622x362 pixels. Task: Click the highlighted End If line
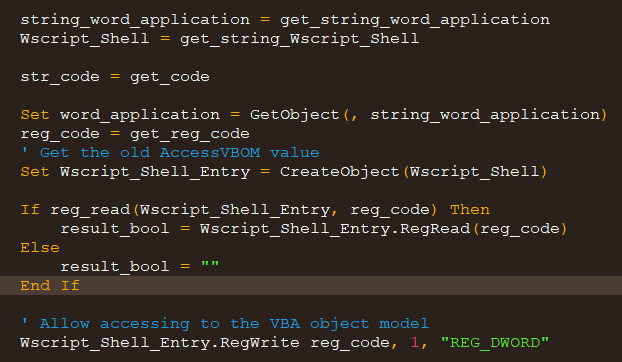click(311, 285)
